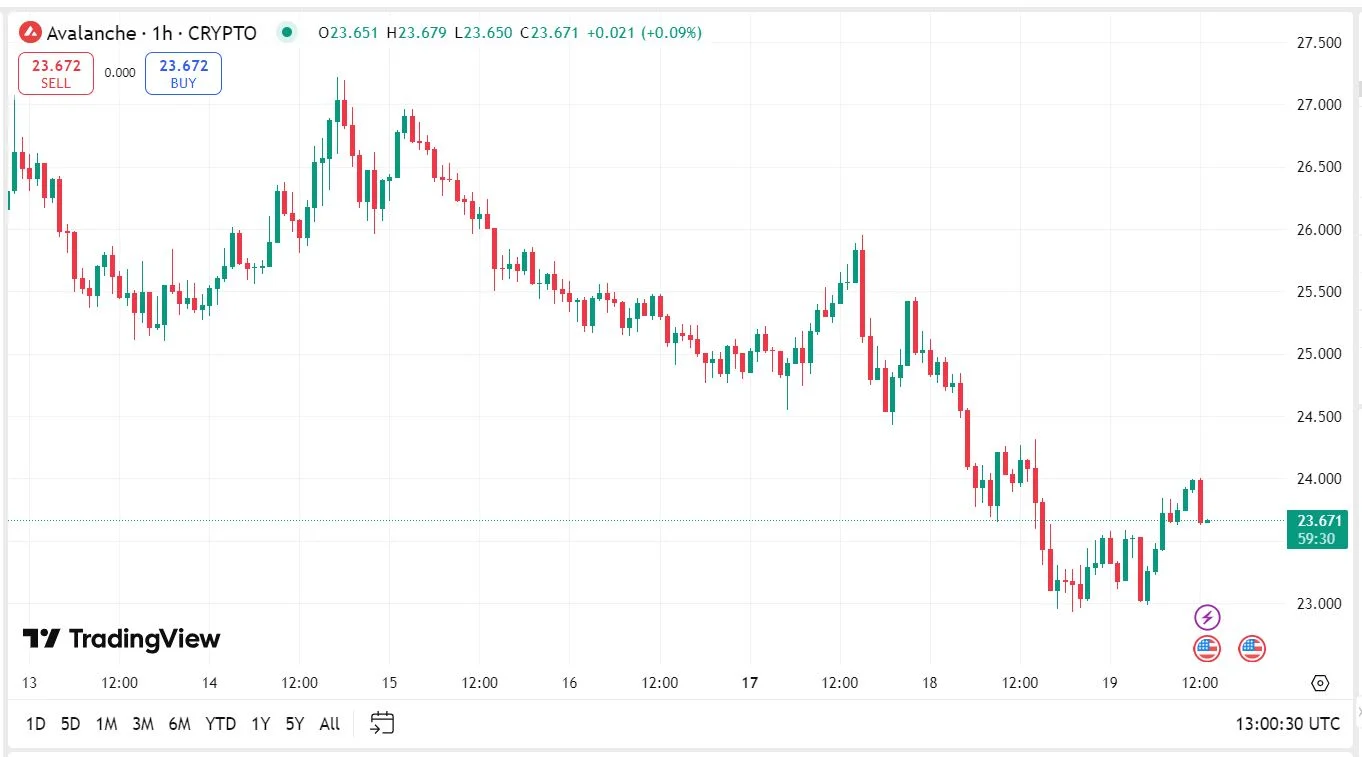Open the left US flag event marker
The image size is (1362, 757).
tap(1208, 649)
